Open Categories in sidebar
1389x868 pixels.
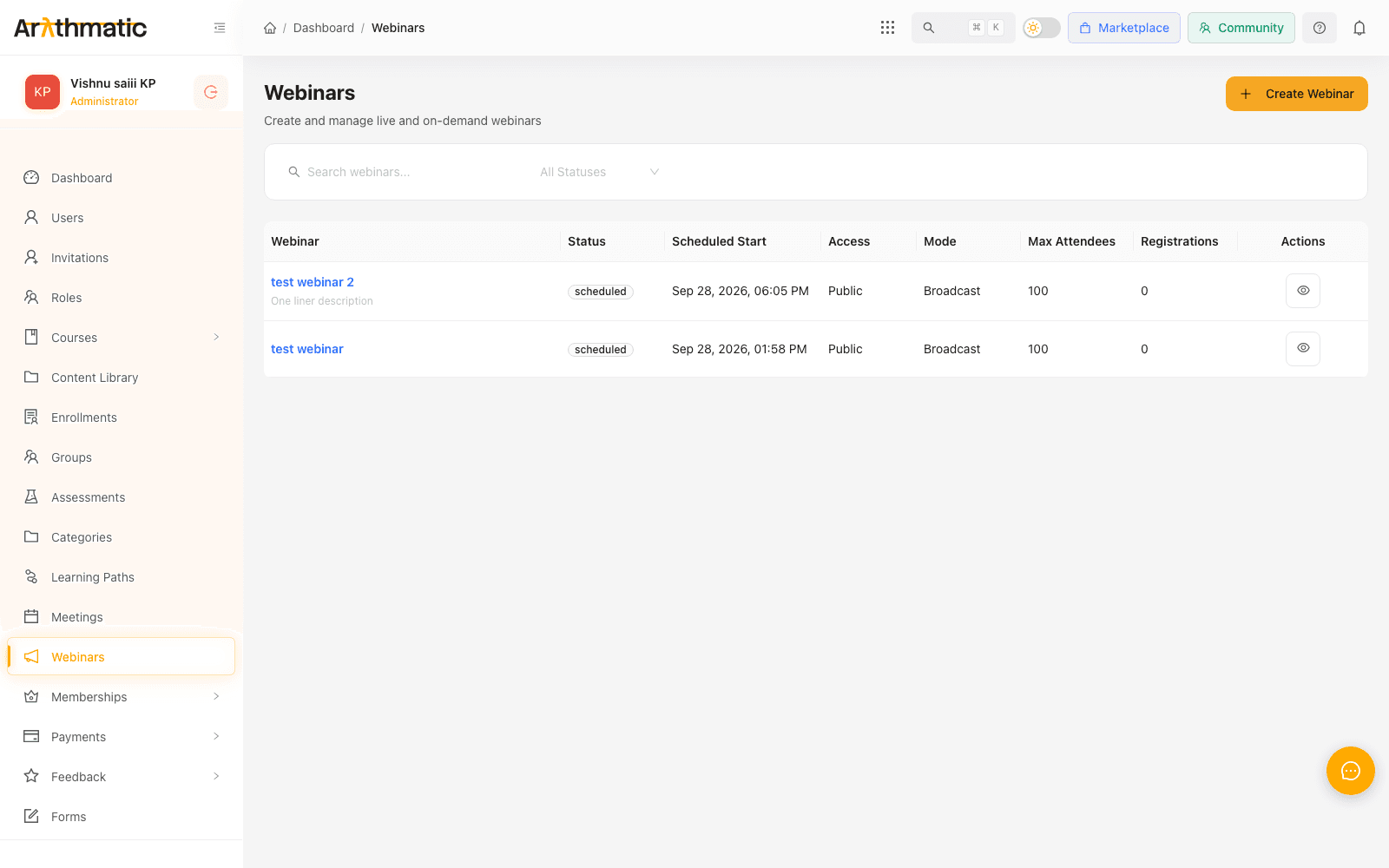(122, 537)
